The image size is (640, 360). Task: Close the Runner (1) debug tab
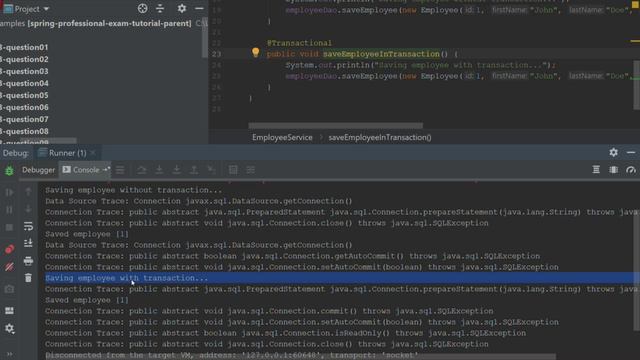[93, 153]
